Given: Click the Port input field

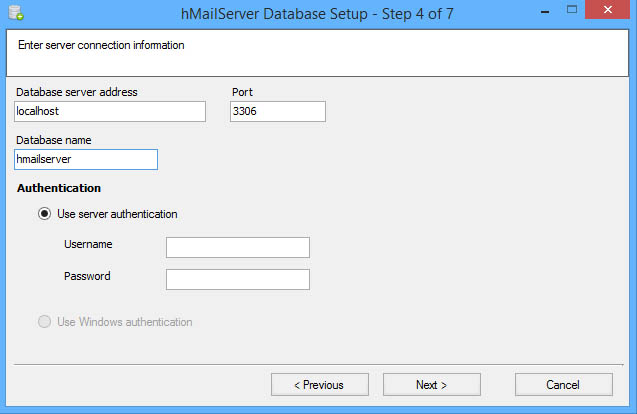Looking at the screenshot, I should [278, 111].
